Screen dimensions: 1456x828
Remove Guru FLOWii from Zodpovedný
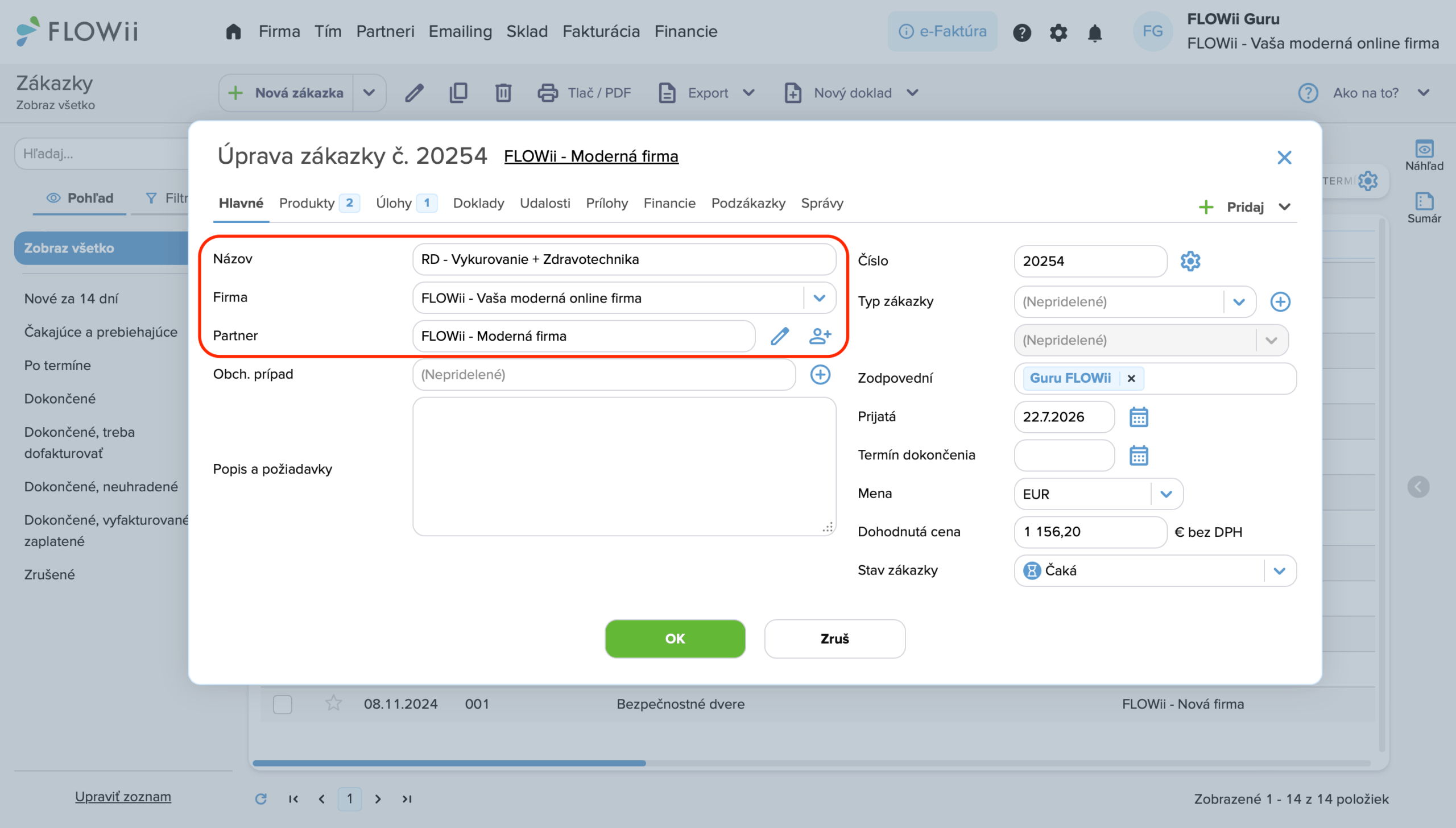1131,378
